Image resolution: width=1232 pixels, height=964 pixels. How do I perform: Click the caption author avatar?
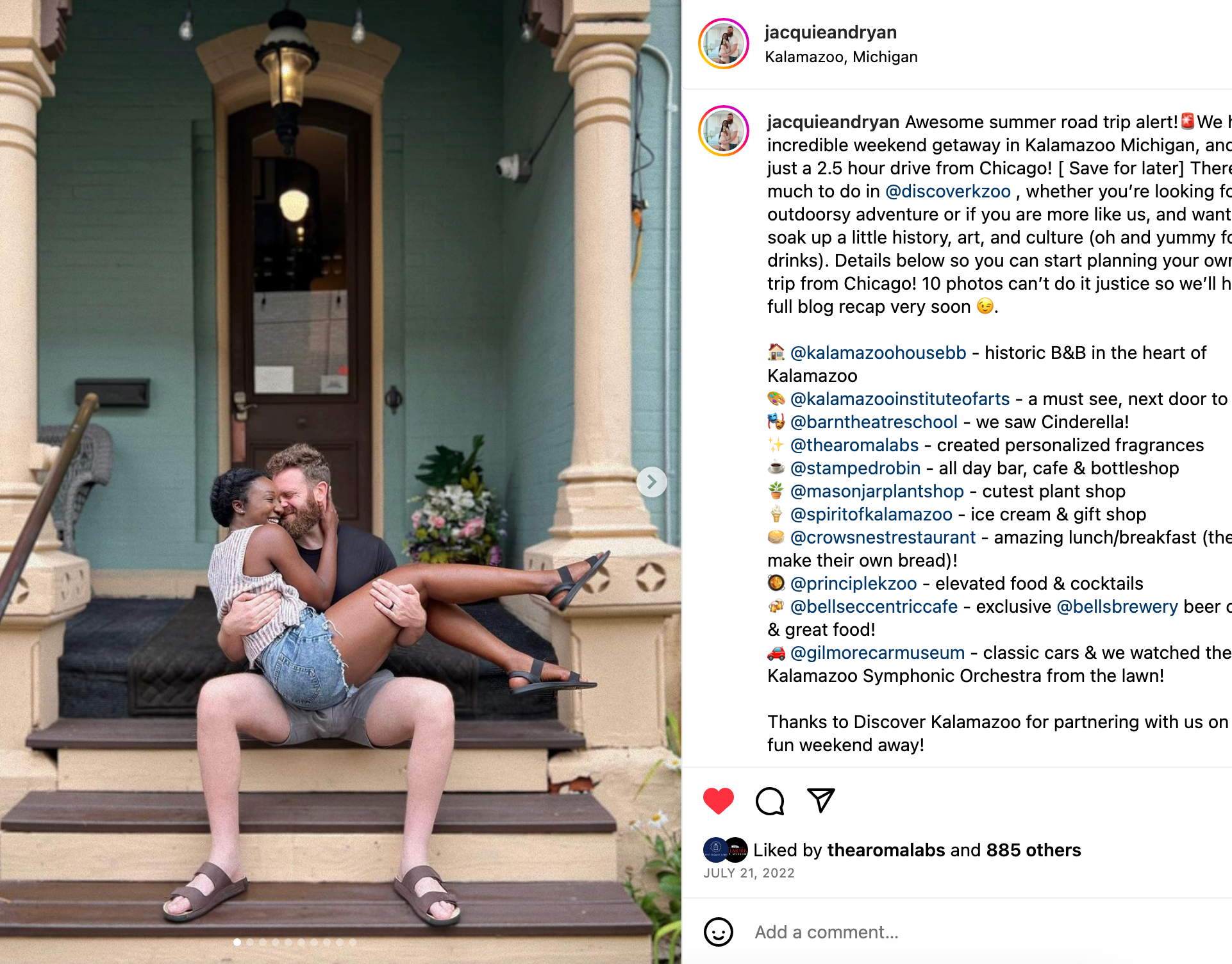click(724, 131)
